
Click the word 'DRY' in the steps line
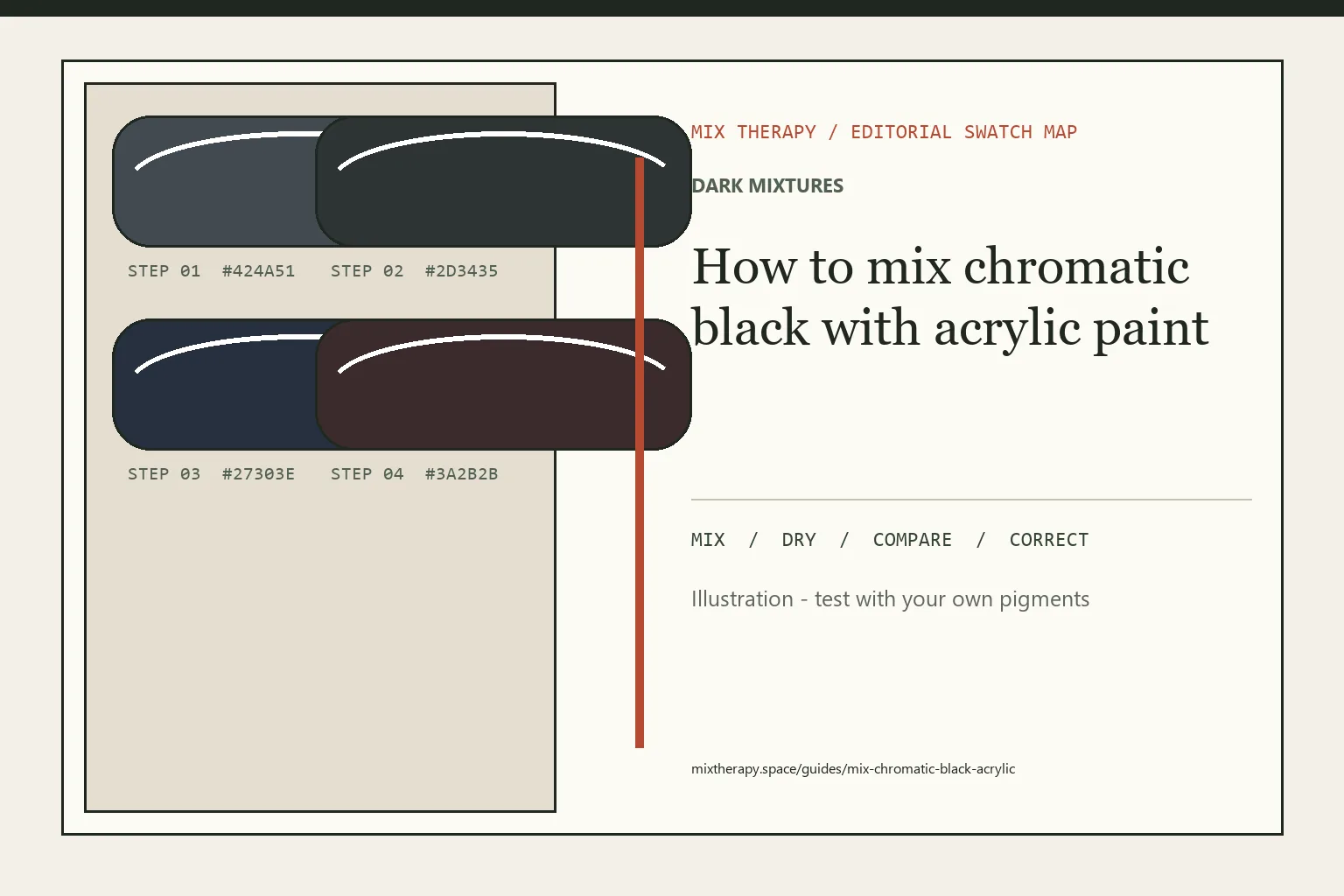[799, 540]
